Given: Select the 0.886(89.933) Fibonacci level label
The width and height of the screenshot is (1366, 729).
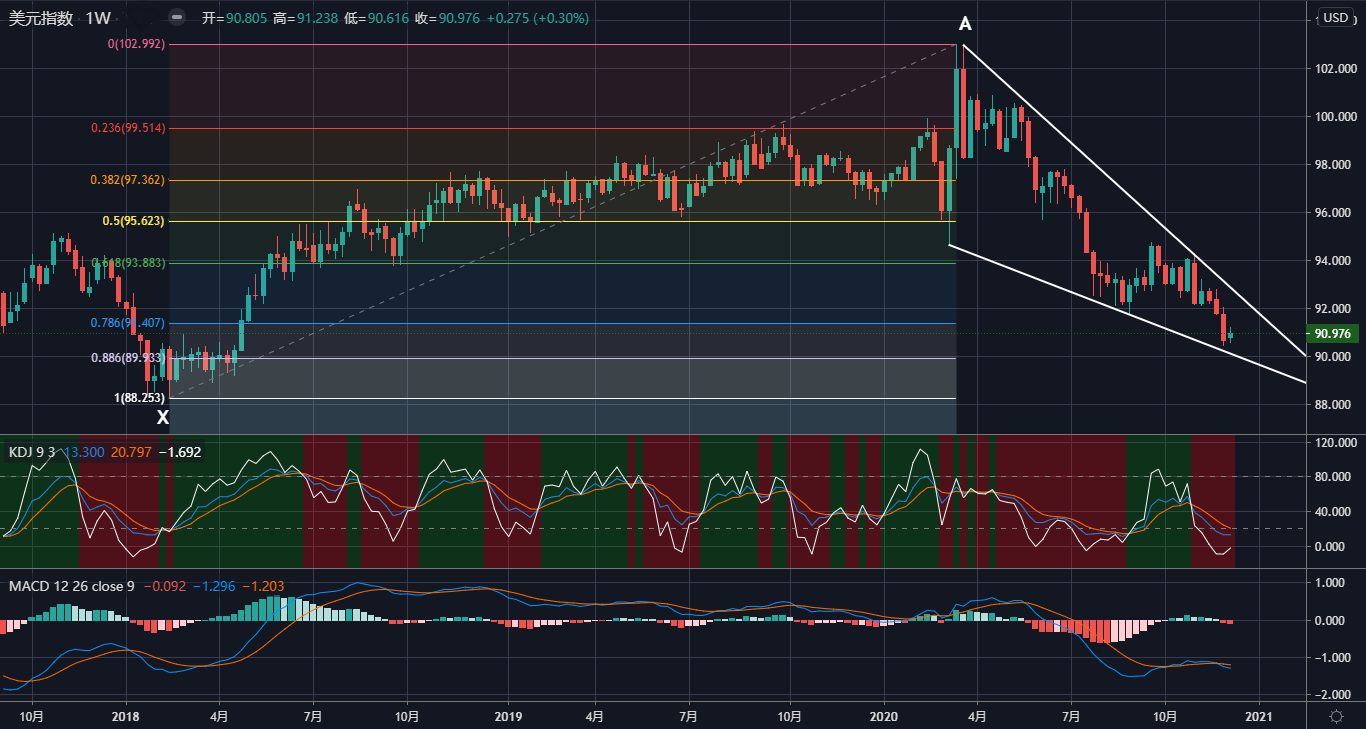Looking at the screenshot, I should (128, 357).
